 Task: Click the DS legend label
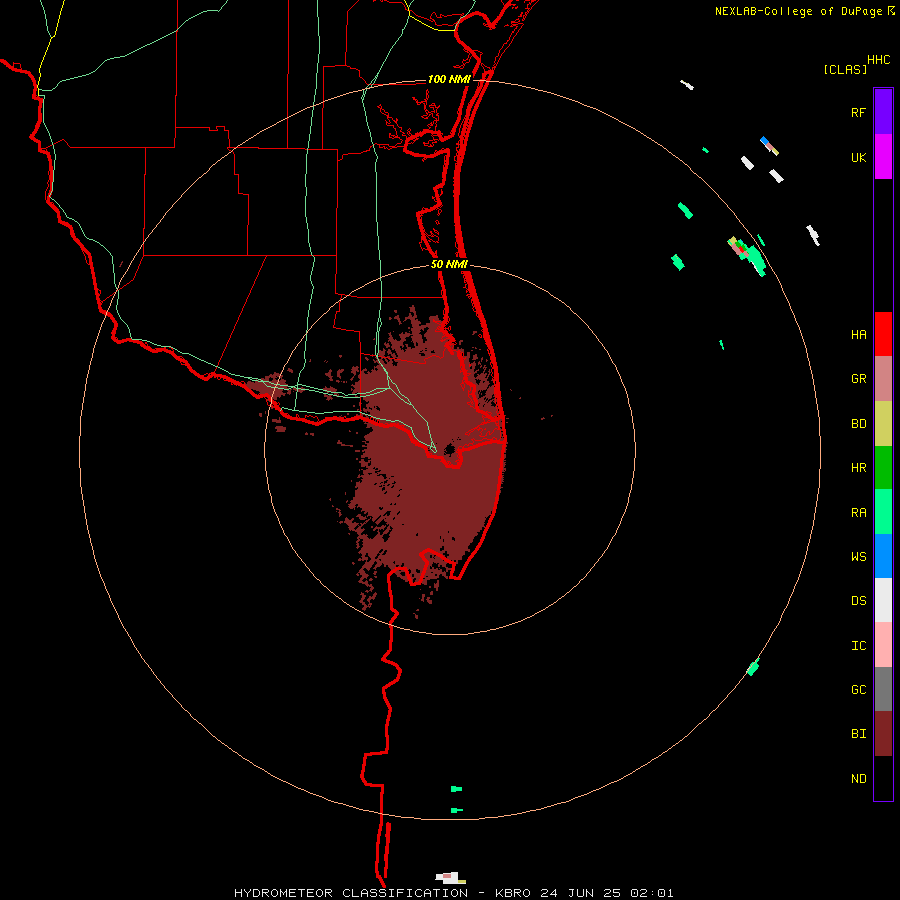coord(858,600)
